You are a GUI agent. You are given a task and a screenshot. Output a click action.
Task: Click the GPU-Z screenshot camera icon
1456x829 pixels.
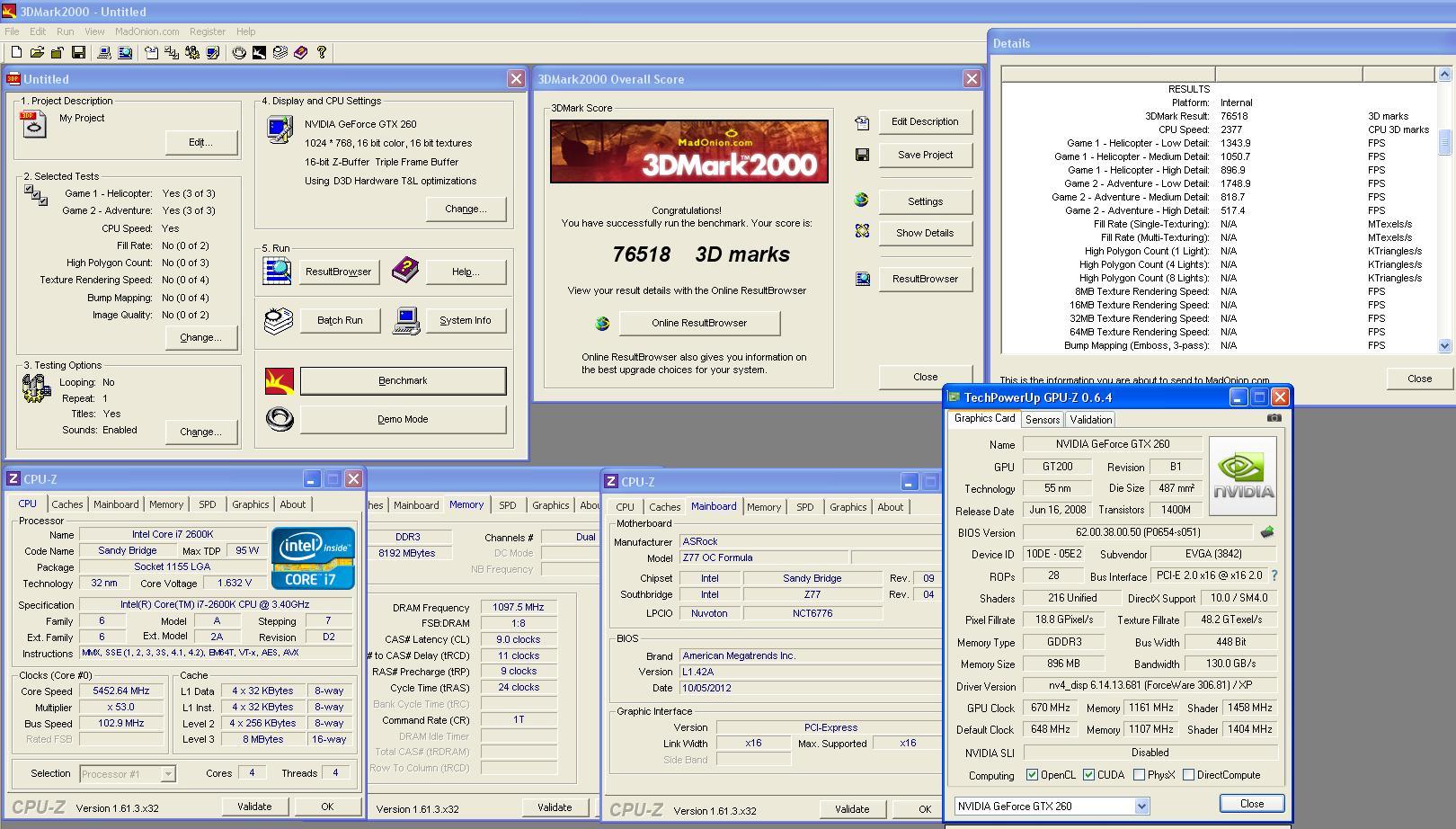(x=1274, y=417)
